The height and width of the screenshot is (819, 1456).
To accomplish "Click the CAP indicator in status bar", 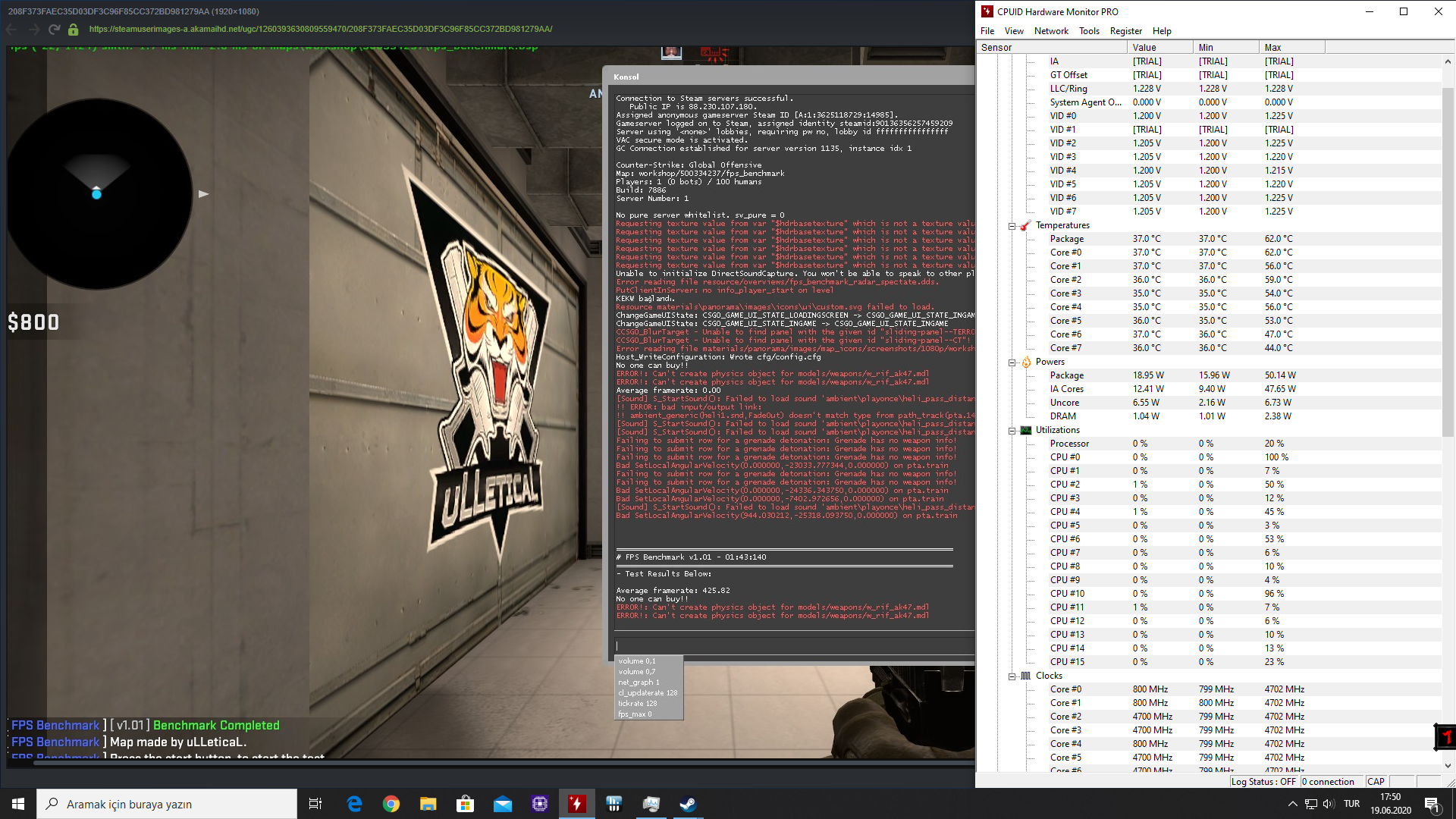I will coord(1376,782).
